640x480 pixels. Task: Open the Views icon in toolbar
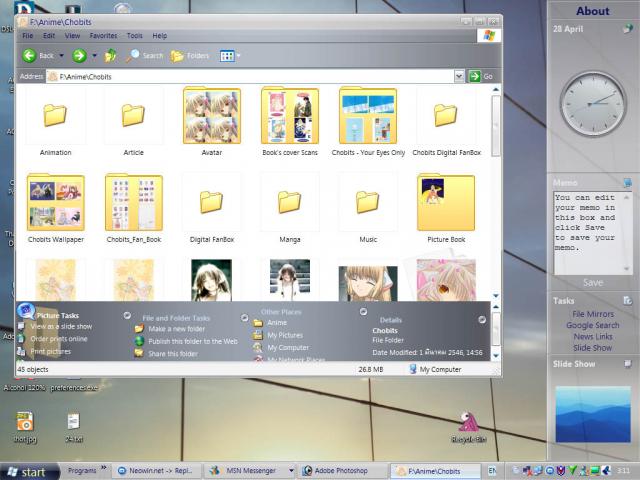click(x=227, y=56)
